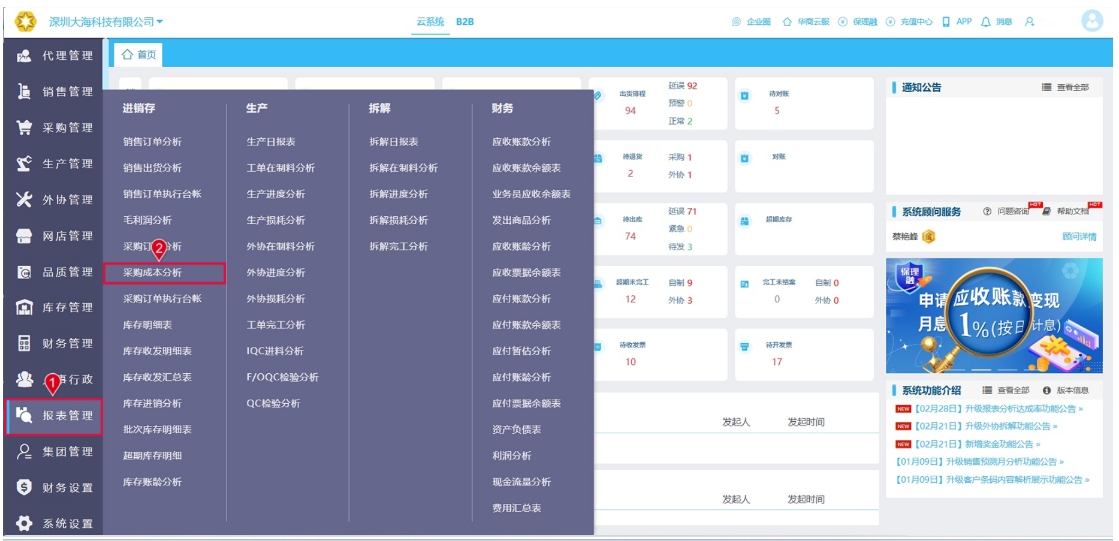Open QC检验分析 report
Screen dimensions: 1119x541
[273, 403]
